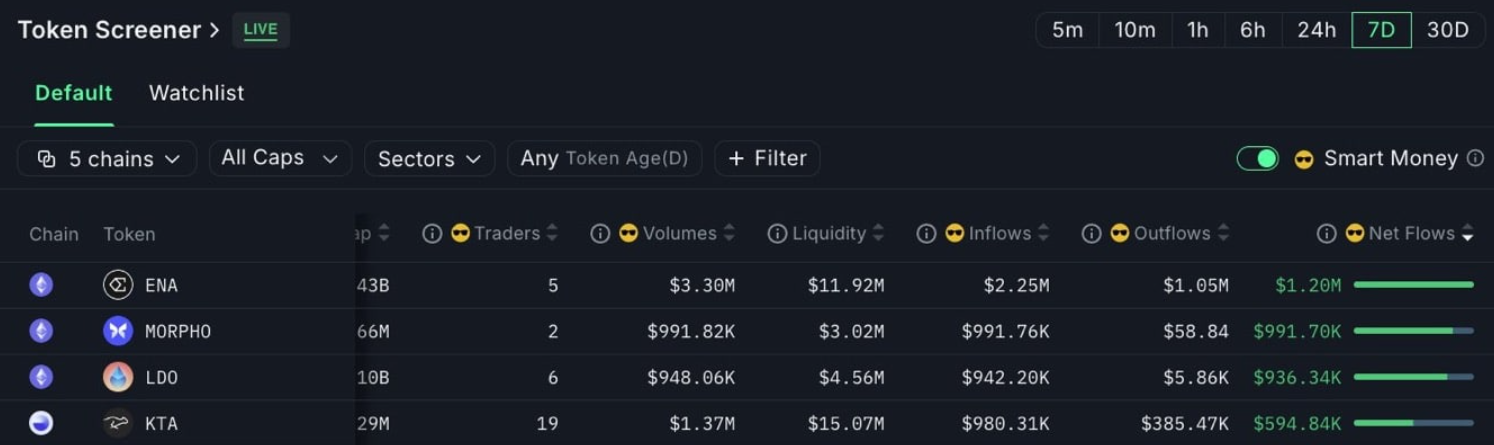The height and width of the screenshot is (445, 1494).
Task: Open the Sectors dropdown
Action: [x=429, y=158]
